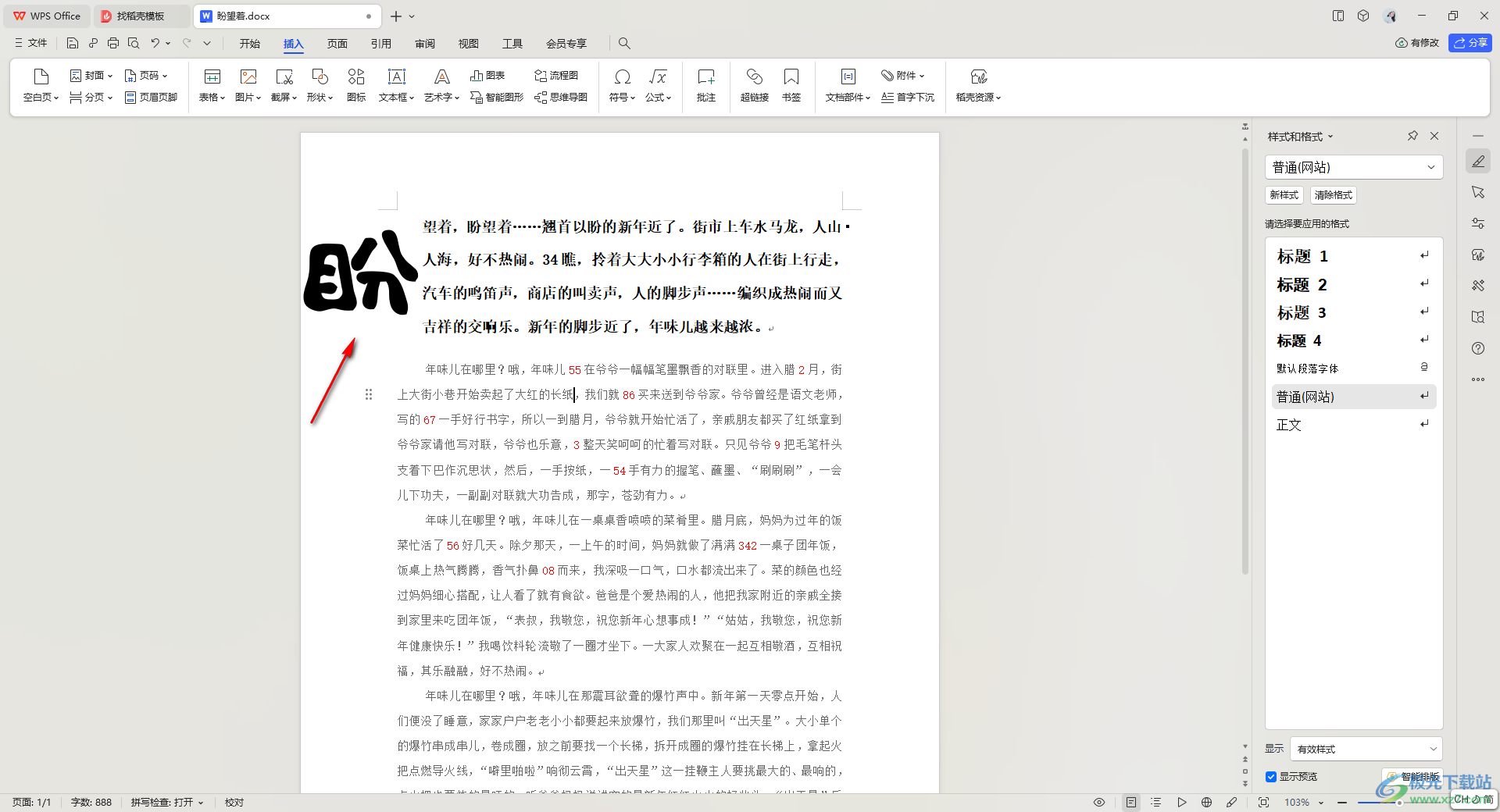Toggle full screen view in status bar

[1264, 803]
